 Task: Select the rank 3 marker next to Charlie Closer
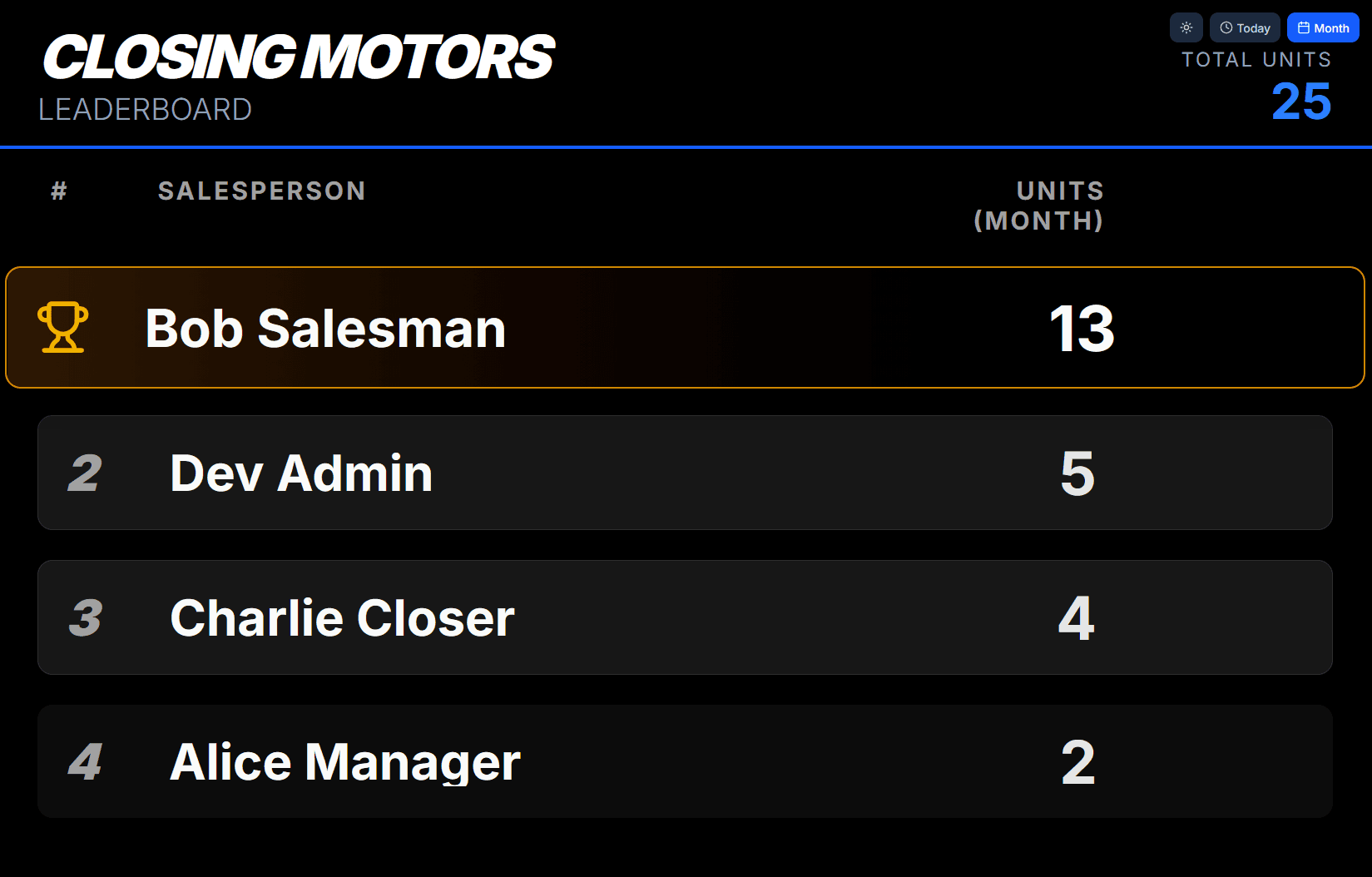click(84, 617)
